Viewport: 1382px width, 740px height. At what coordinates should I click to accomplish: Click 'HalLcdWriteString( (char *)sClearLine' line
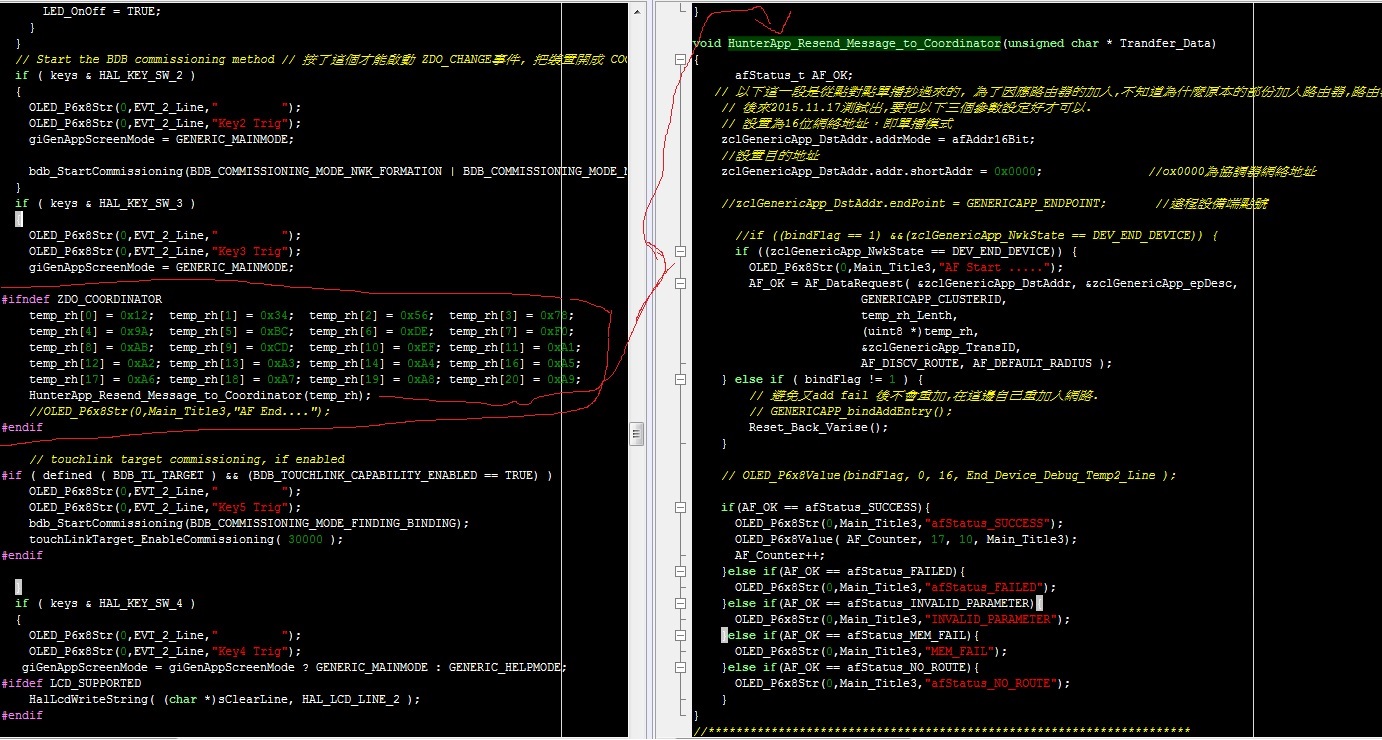click(224, 699)
